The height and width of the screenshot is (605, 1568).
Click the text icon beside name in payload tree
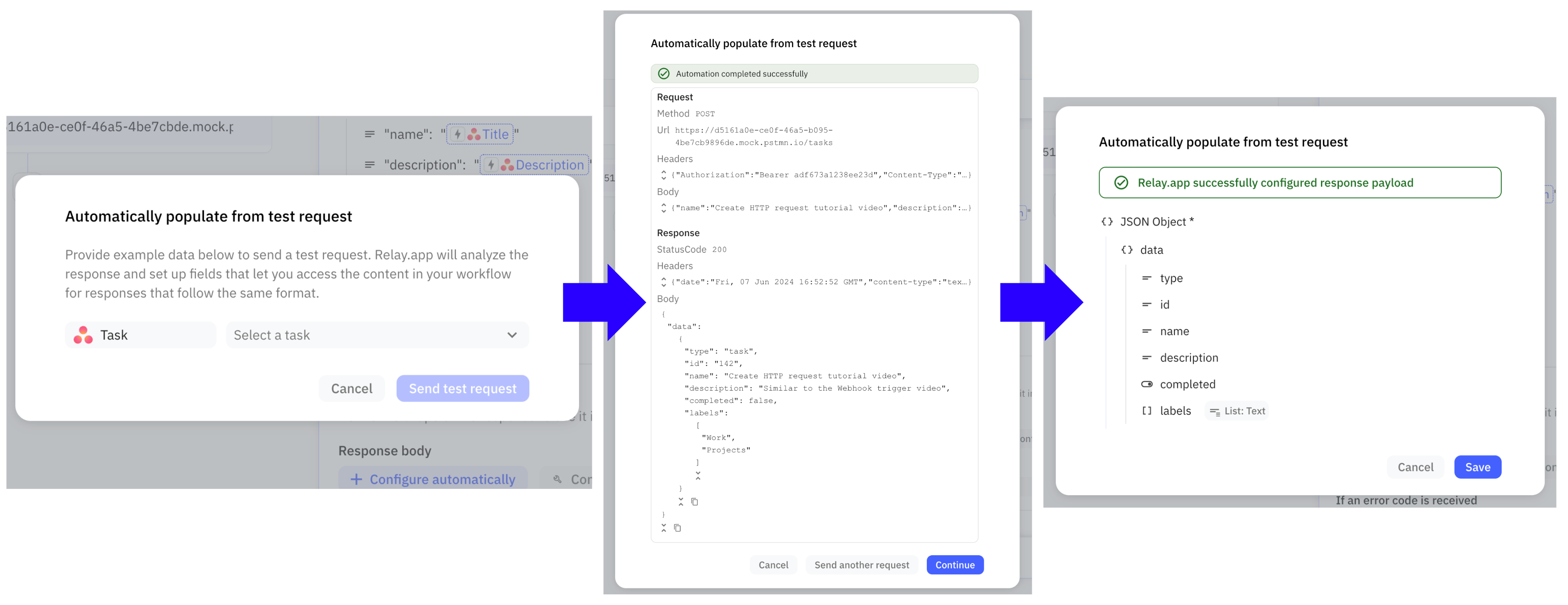(x=1146, y=331)
